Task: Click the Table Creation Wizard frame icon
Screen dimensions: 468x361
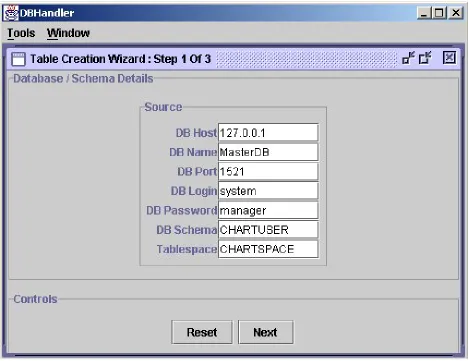Action: 18,59
